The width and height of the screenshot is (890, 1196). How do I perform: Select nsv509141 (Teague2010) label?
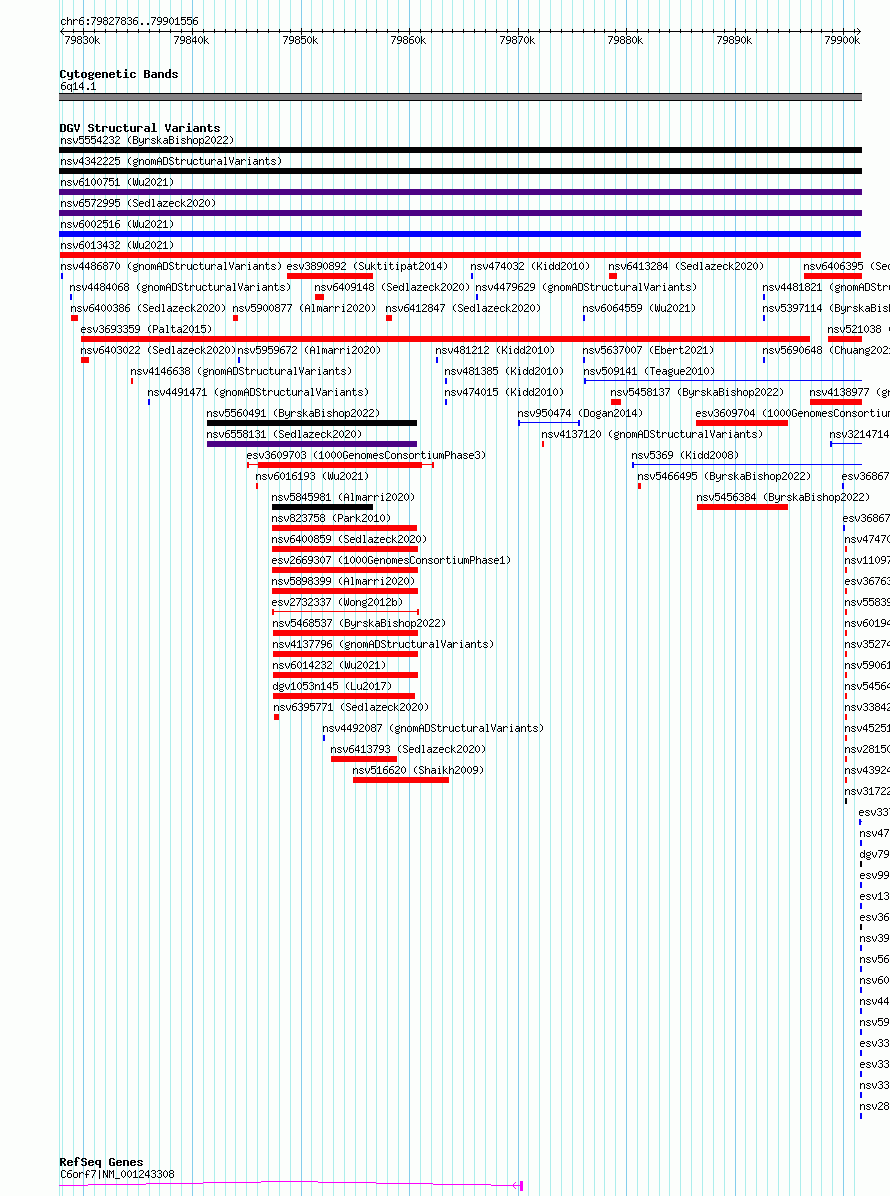(649, 371)
